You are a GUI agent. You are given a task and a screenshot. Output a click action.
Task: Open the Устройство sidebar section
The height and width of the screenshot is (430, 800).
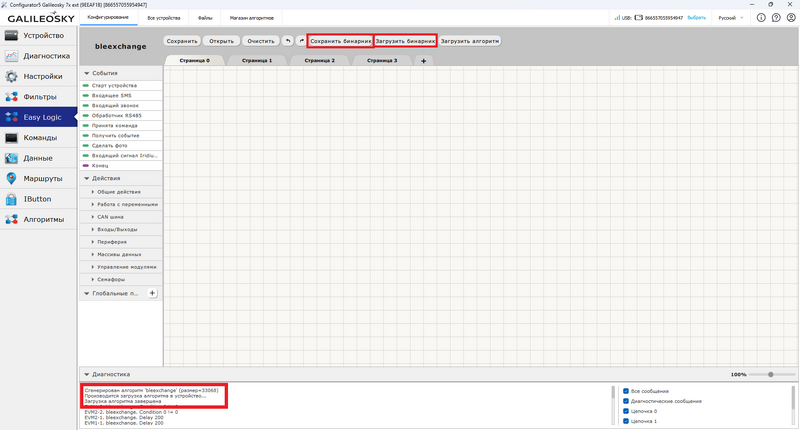tap(38, 36)
